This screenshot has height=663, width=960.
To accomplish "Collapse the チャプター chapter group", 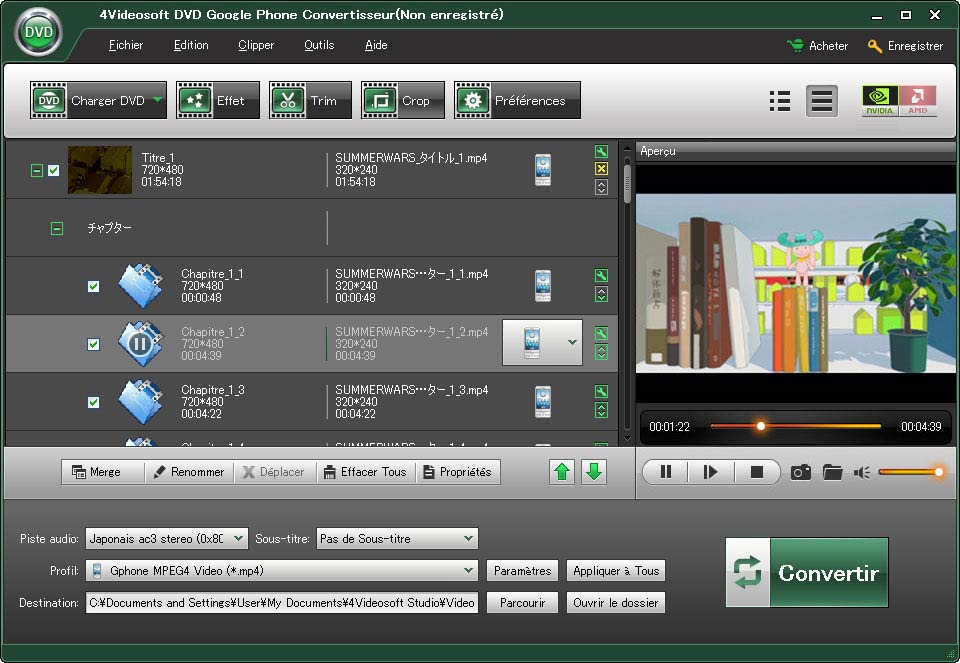I will [56, 228].
